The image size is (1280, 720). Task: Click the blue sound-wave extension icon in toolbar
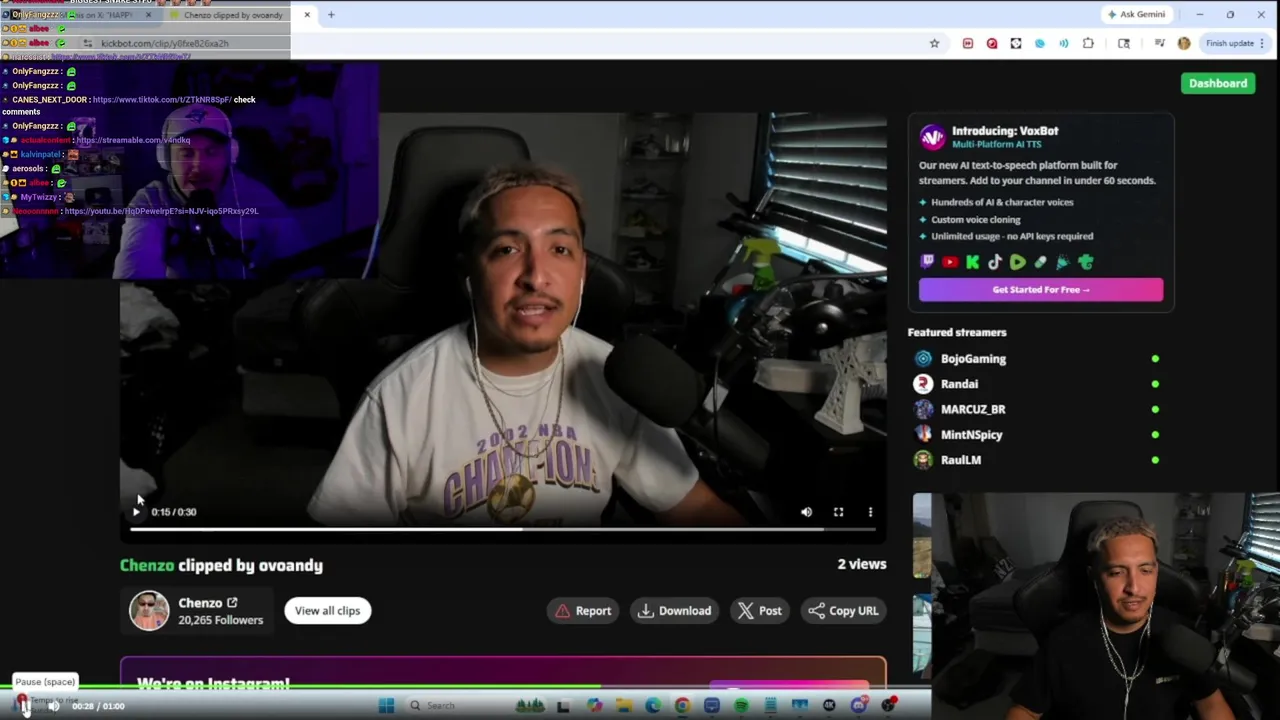(1064, 43)
